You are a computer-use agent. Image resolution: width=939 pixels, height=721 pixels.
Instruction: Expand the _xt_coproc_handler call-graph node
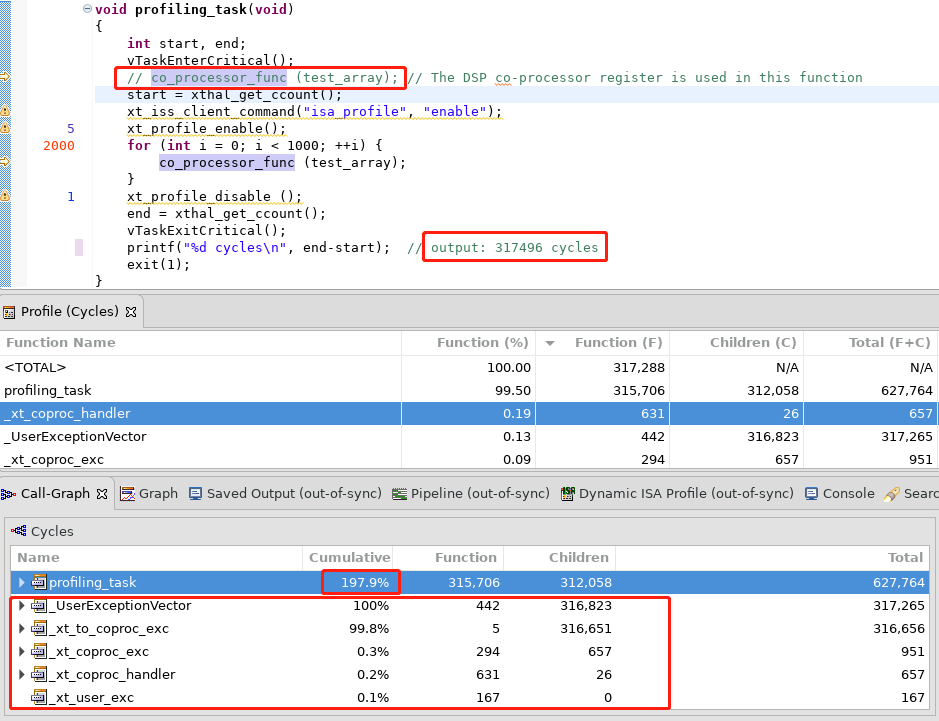pos(23,675)
